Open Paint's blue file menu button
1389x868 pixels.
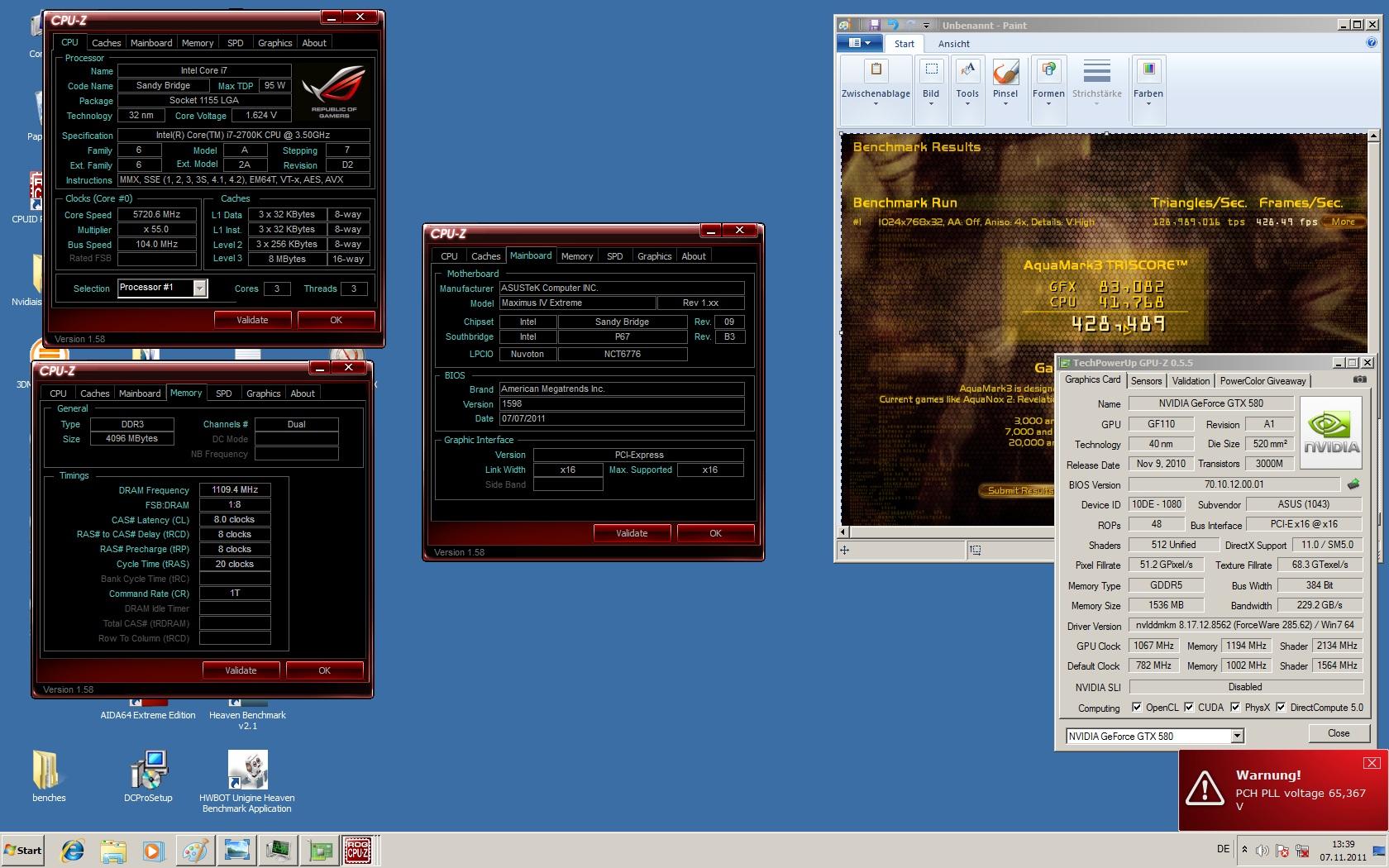point(860,43)
